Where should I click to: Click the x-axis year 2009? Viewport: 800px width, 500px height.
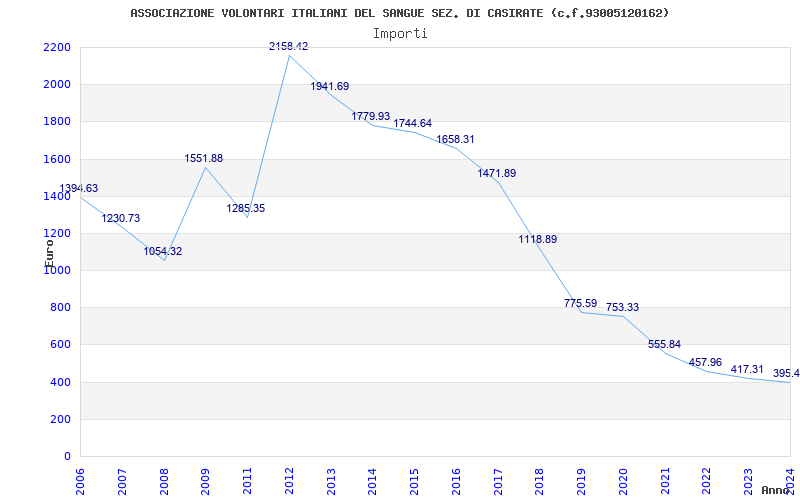coord(206,481)
